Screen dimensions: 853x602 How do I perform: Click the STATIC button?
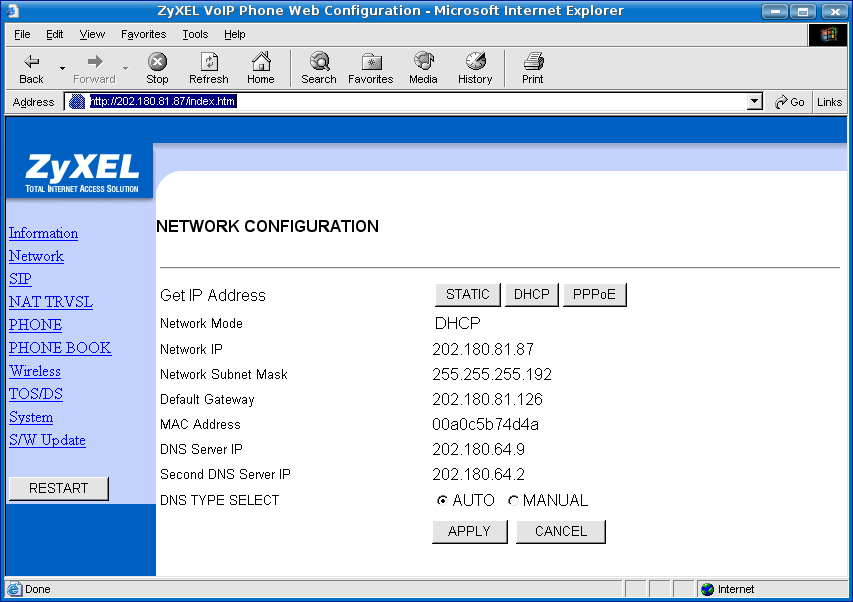coord(468,295)
